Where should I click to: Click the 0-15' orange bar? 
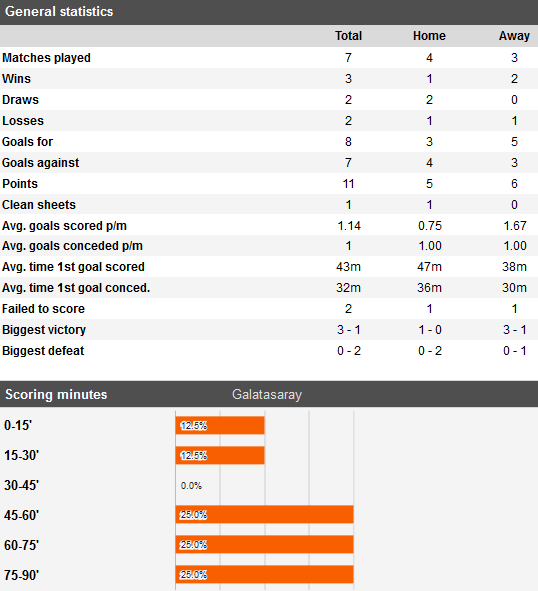pos(220,426)
